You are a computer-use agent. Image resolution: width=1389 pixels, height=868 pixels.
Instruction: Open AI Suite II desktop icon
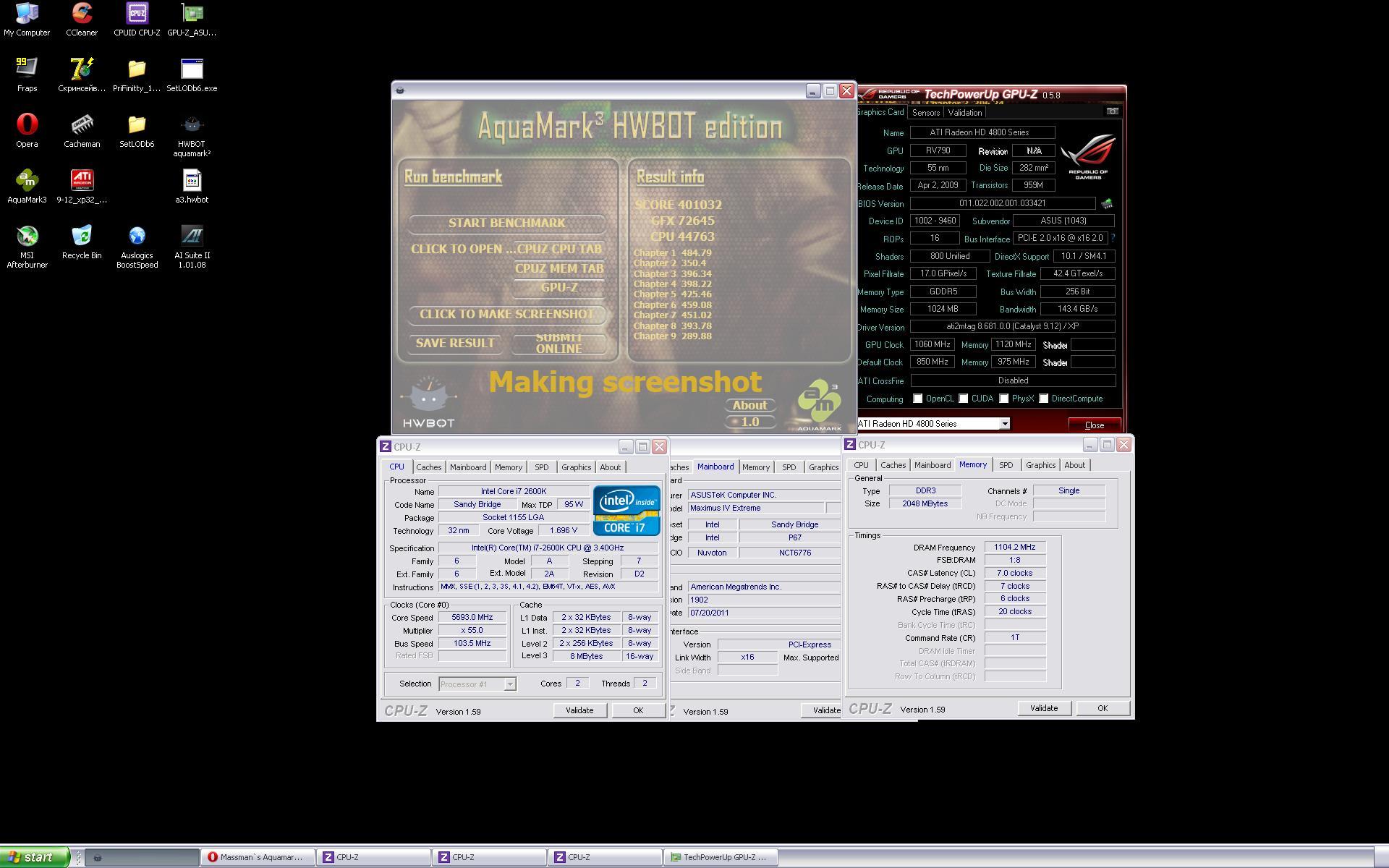pos(192,247)
